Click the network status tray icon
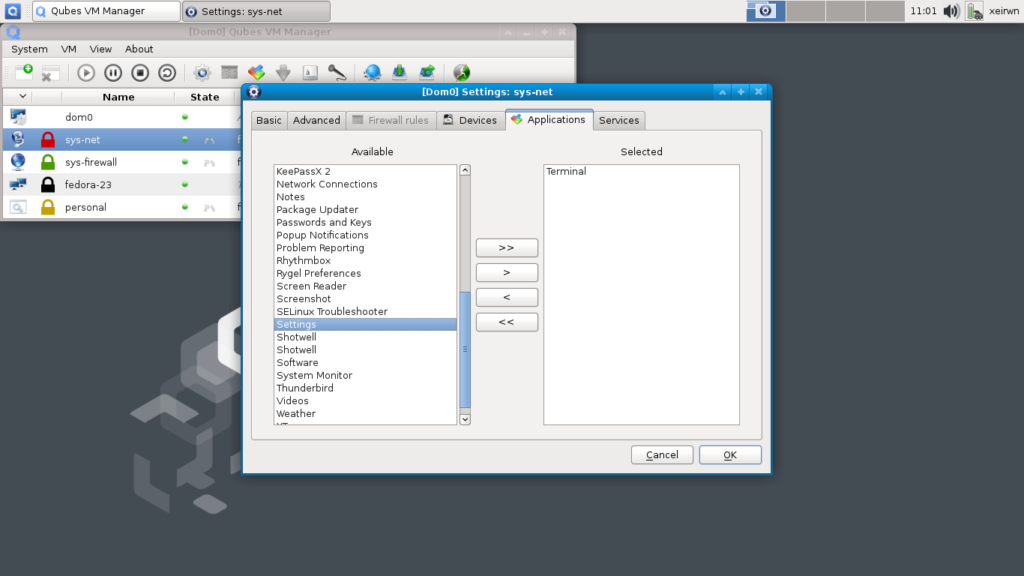Screen dimensions: 1024x576 click(x=974, y=11)
